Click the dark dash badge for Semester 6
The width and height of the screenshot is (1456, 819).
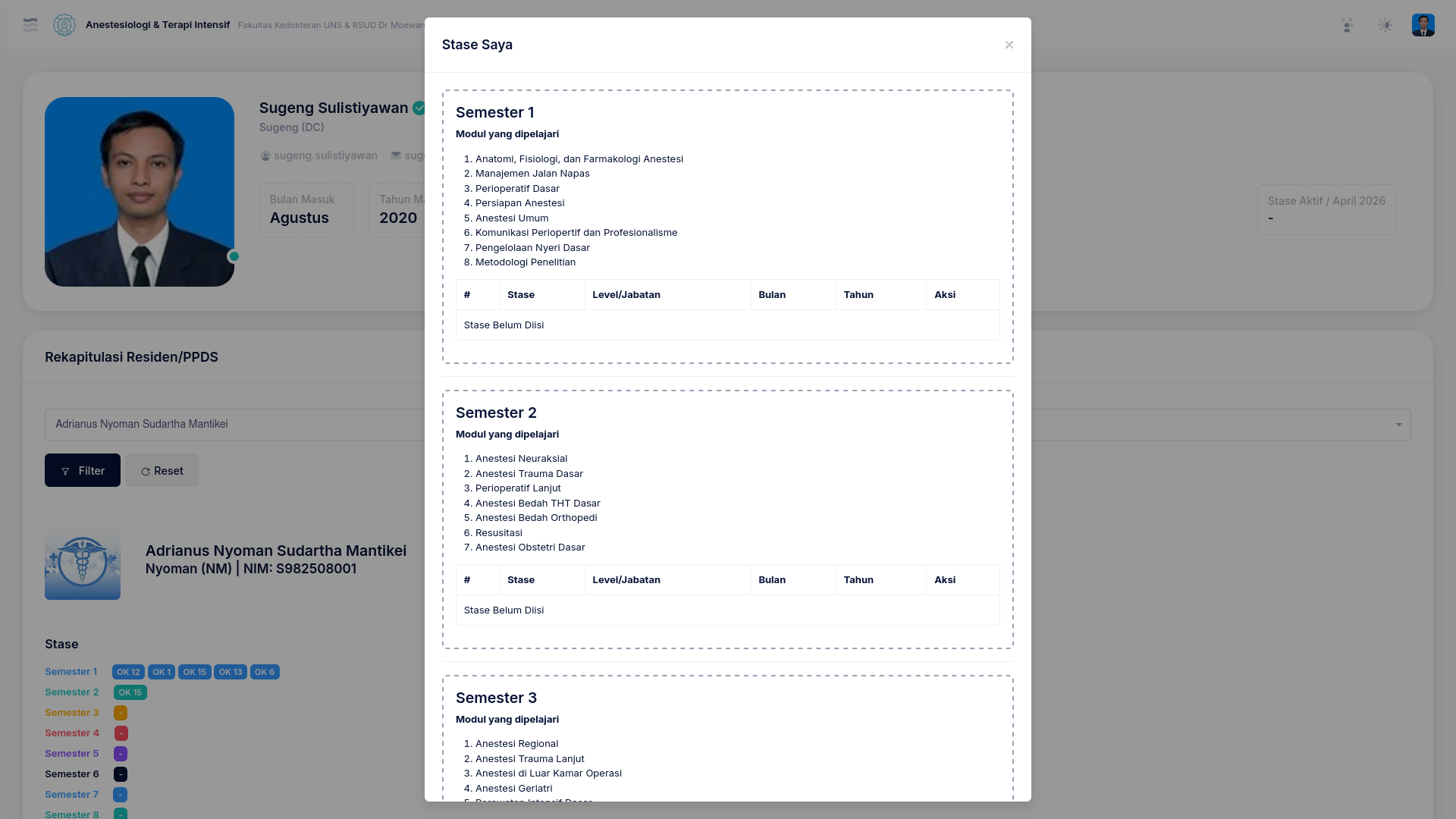coord(121,774)
